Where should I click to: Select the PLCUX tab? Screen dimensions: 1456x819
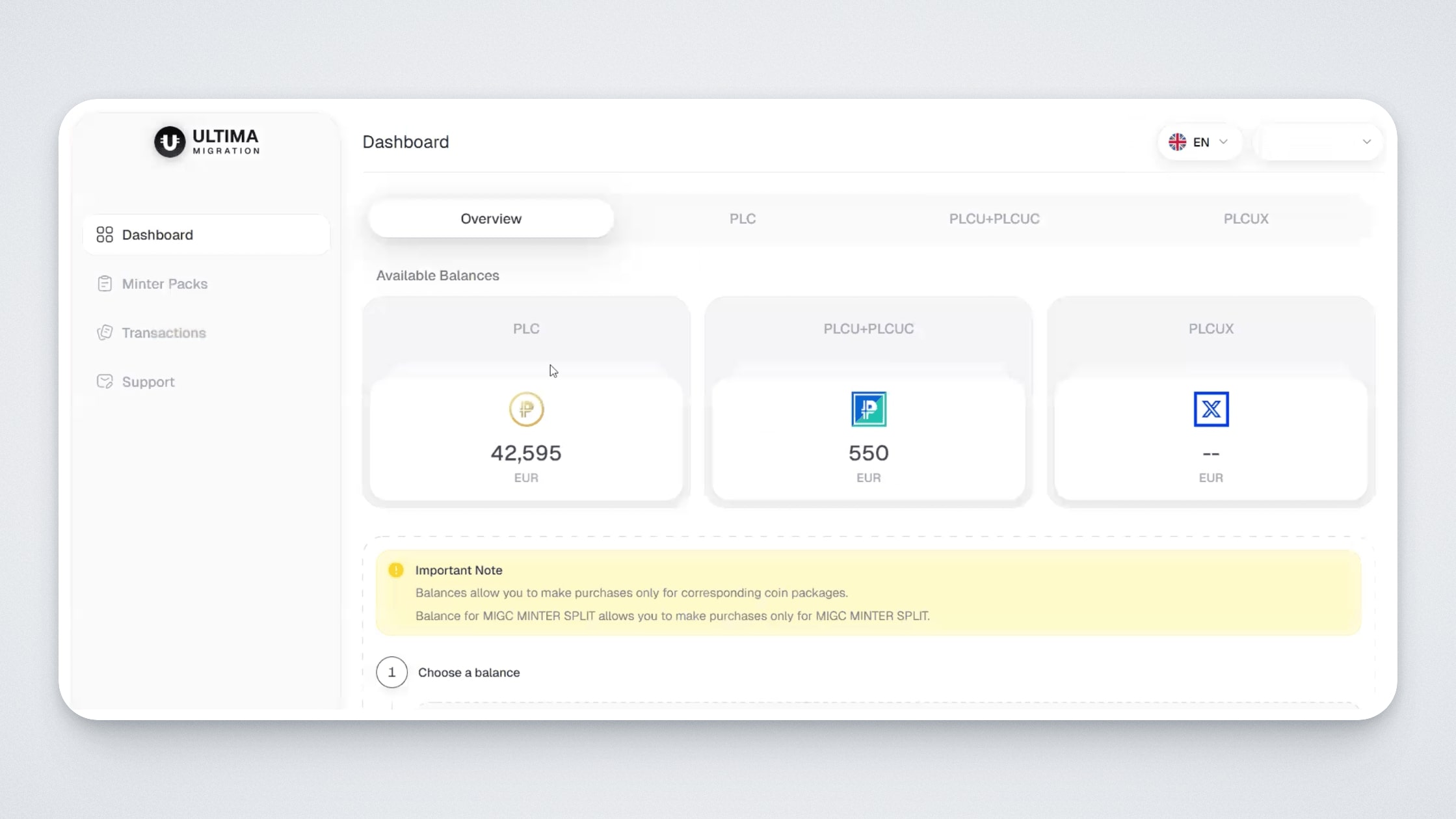[x=1245, y=219]
